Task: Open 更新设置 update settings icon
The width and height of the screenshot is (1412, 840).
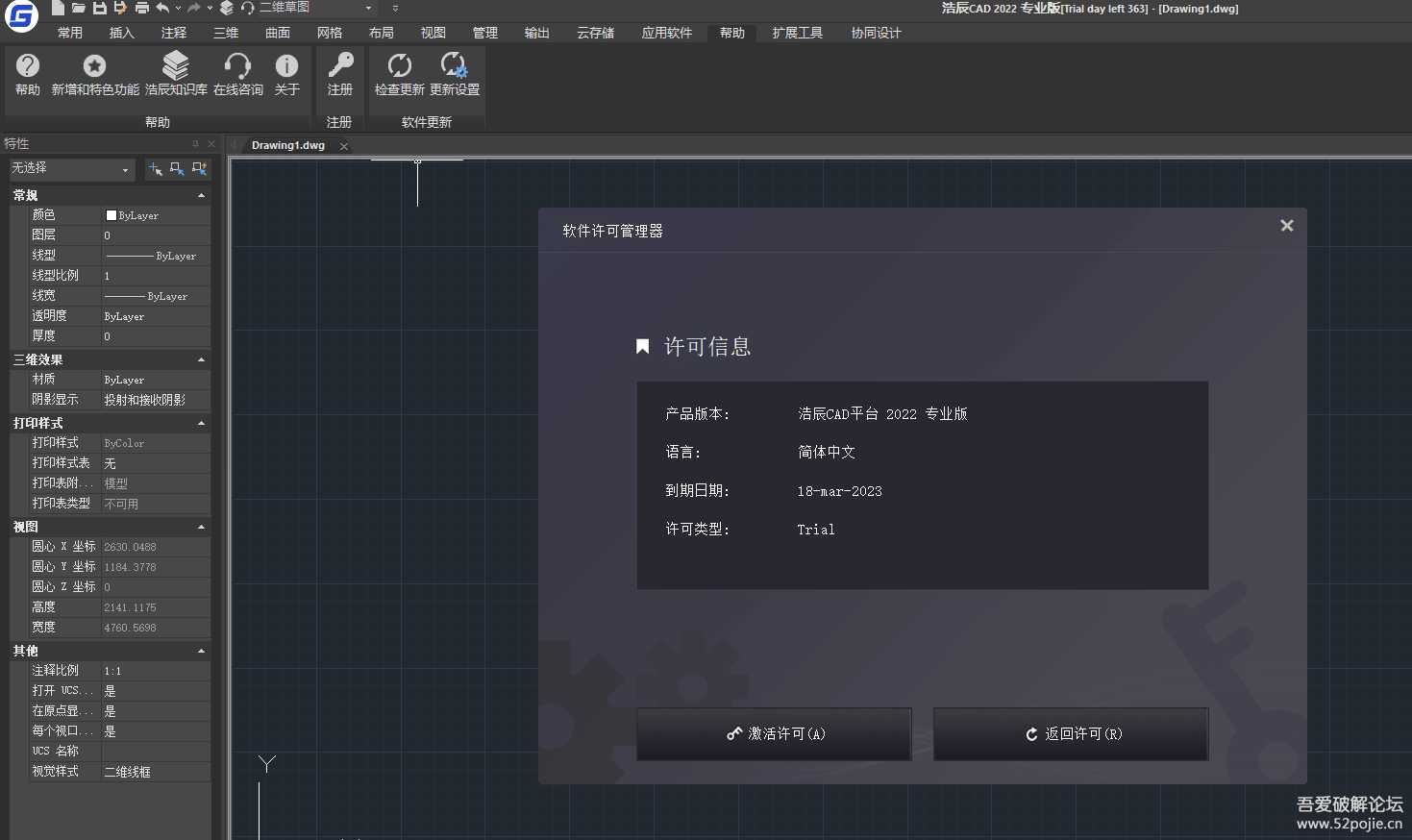Action: click(454, 66)
